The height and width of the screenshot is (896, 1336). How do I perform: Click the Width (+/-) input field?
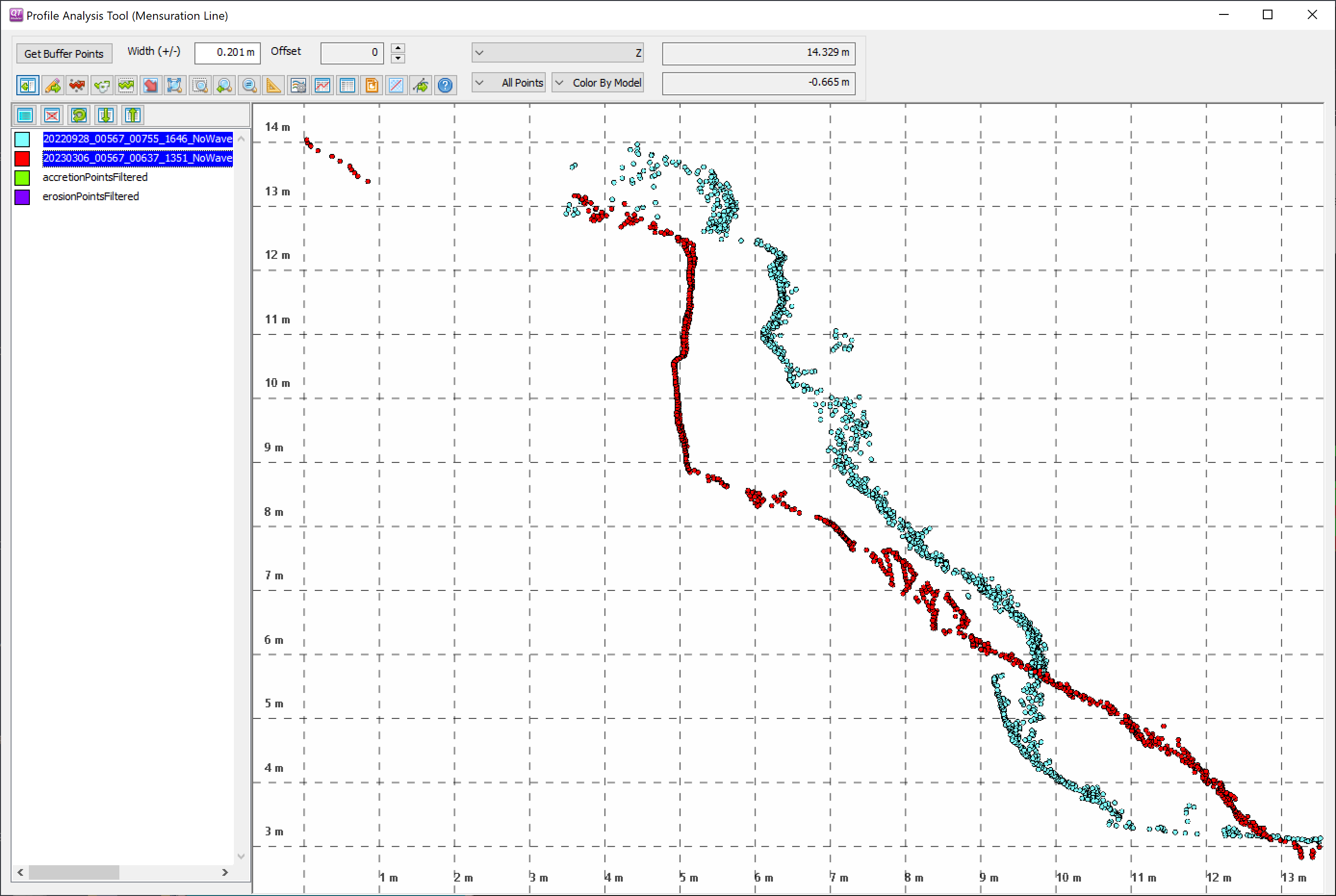[x=227, y=52]
